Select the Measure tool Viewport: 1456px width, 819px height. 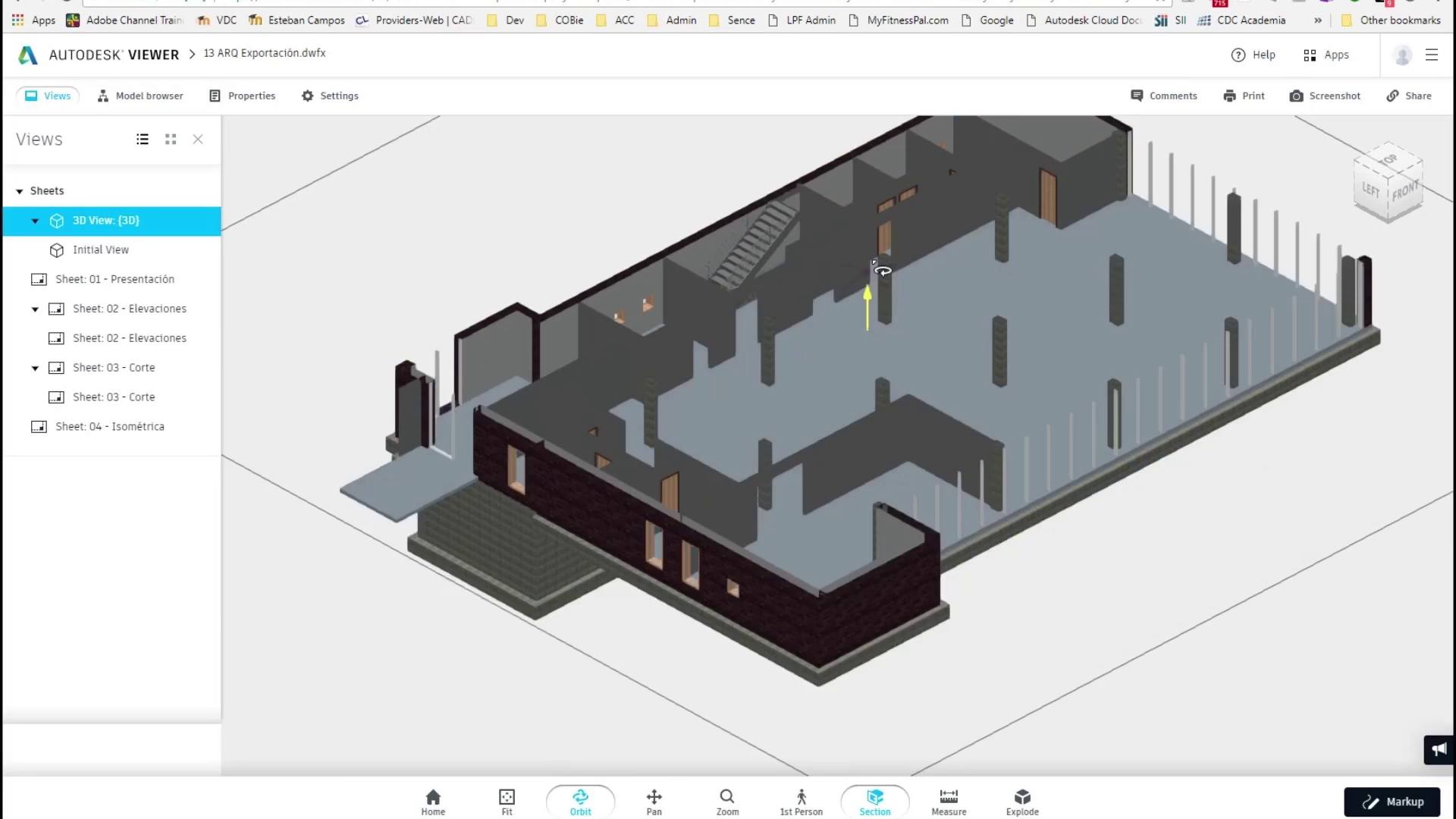tap(948, 801)
